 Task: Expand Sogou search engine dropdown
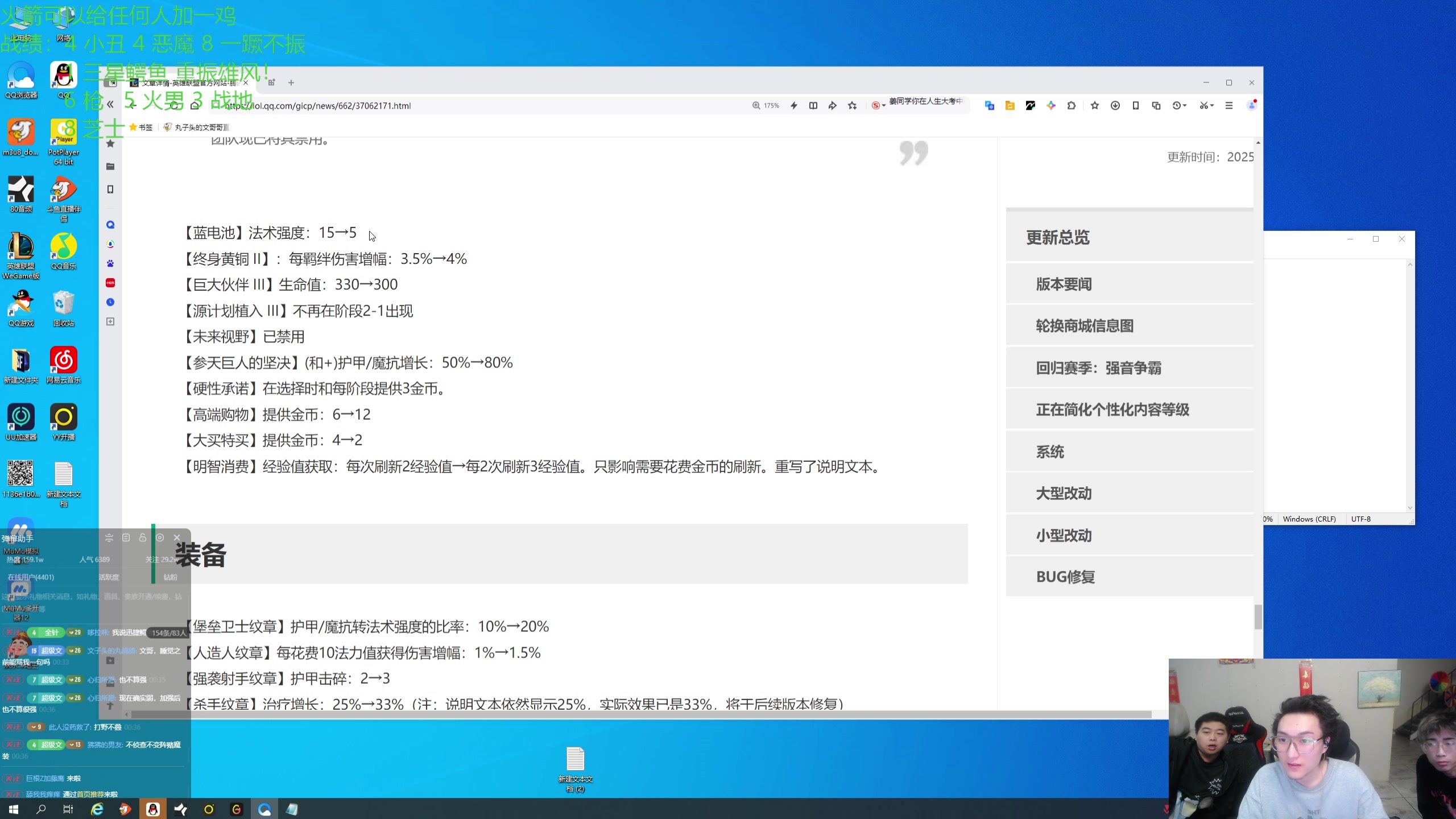point(884,106)
